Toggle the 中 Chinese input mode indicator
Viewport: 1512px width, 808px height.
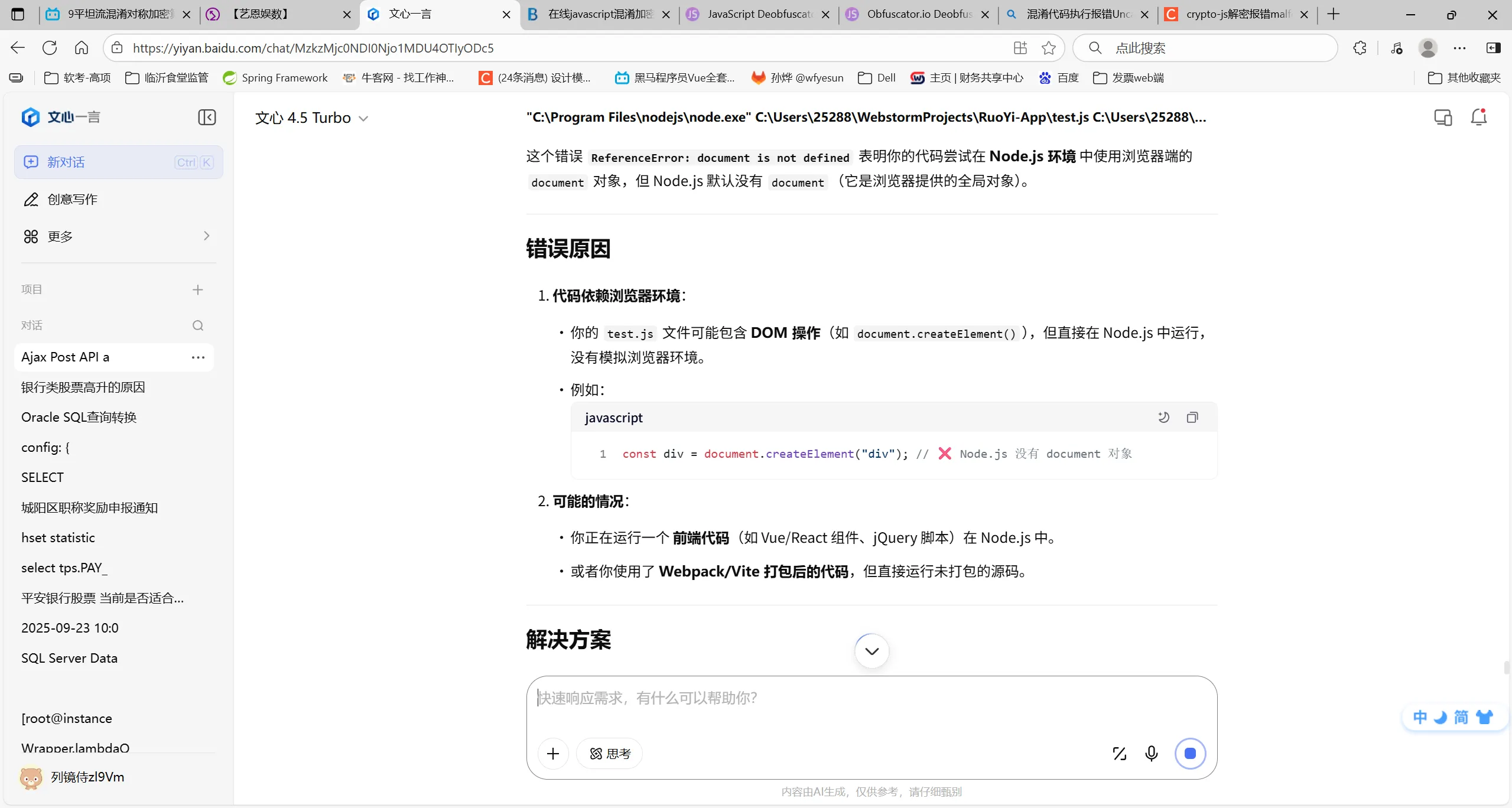tap(1419, 717)
